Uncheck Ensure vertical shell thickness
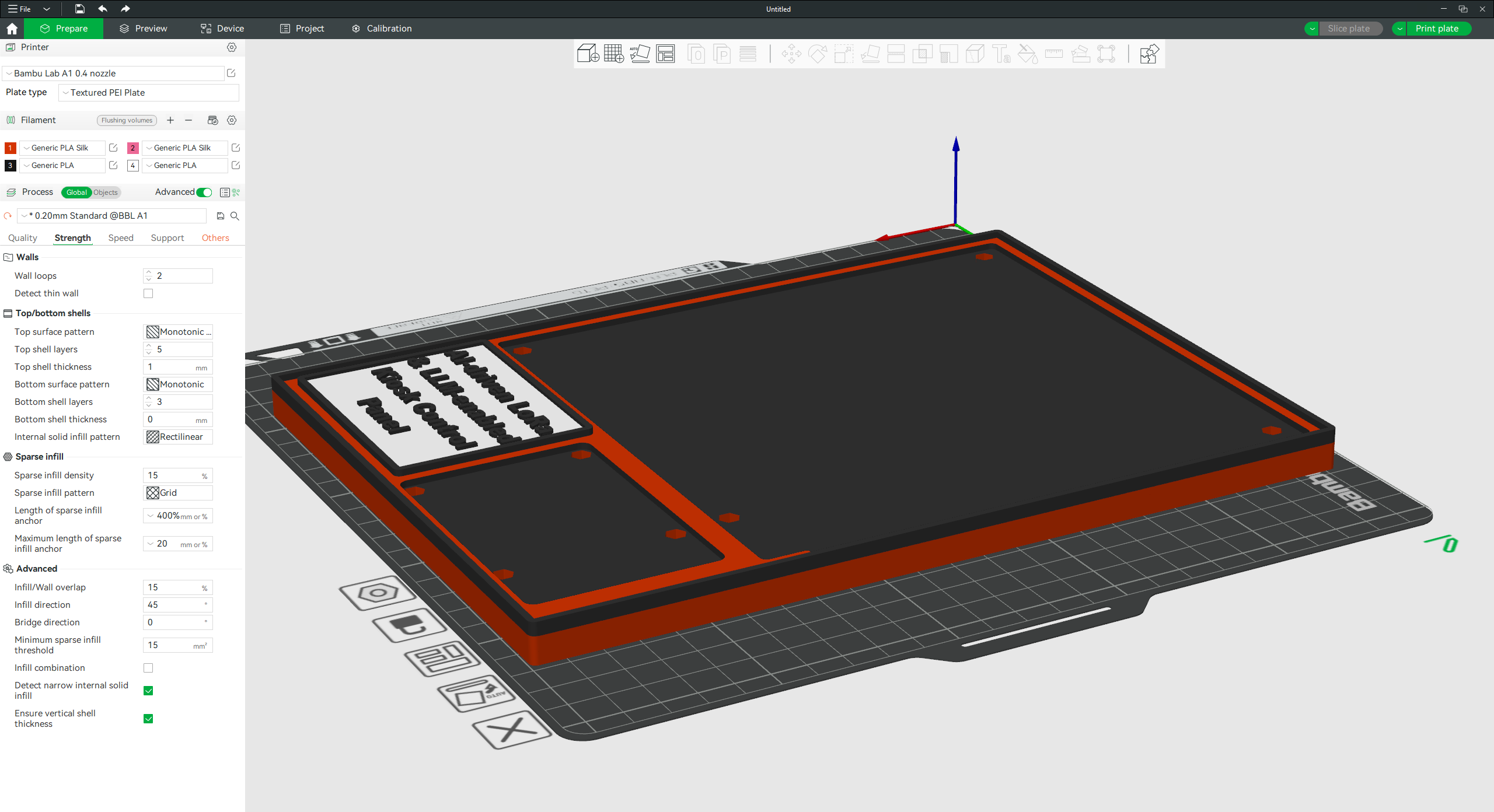 point(148,719)
